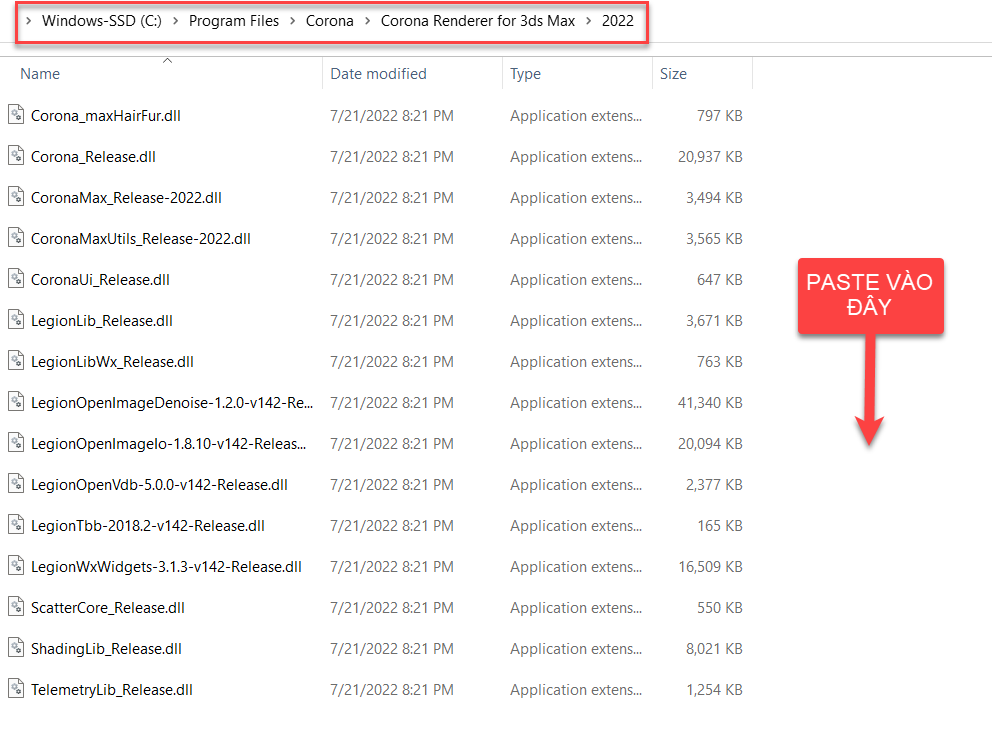992x741 pixels.
Task: Sort files by the Name column
Action: pyautogui.click(x=40, y=74)
